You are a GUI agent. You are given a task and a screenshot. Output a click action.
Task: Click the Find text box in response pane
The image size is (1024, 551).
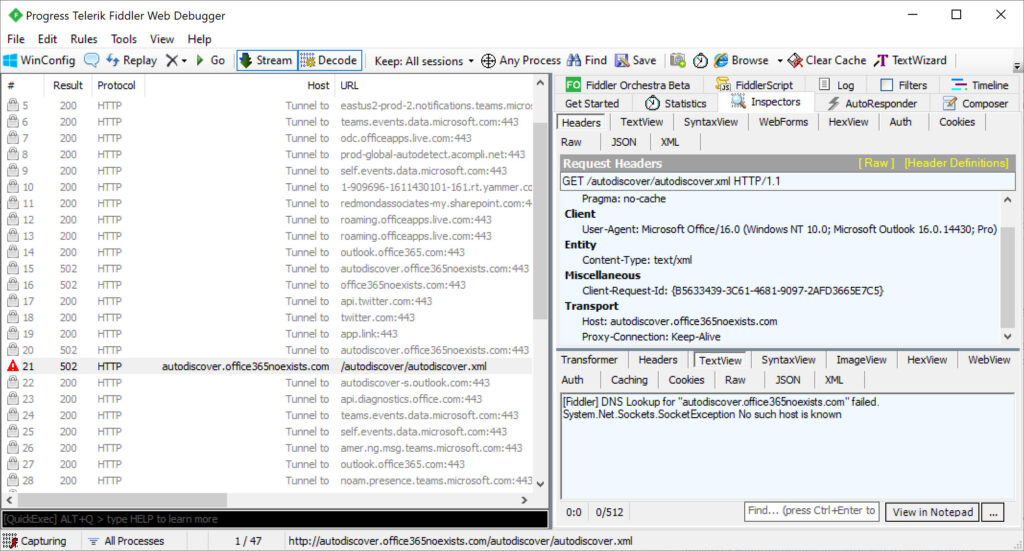(812, 511)
